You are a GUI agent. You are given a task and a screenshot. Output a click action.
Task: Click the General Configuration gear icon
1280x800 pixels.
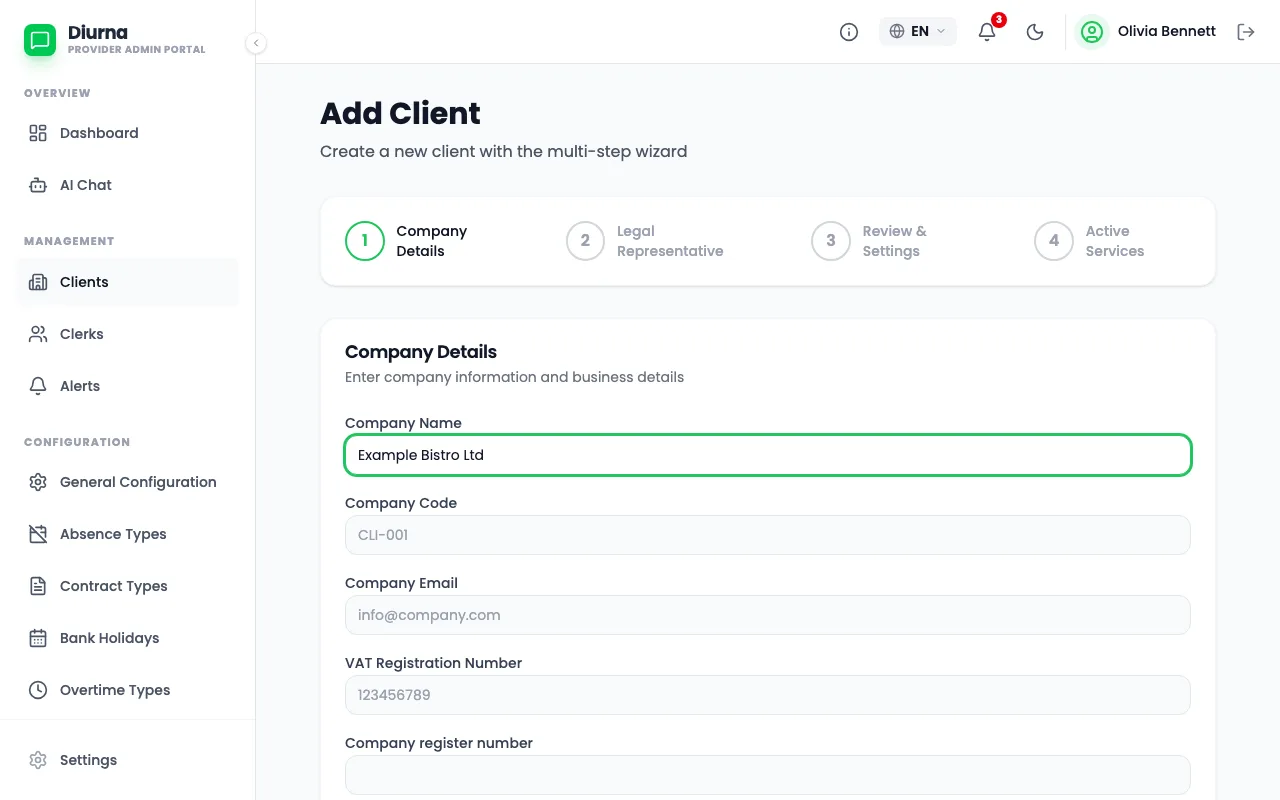(x=38, y=482)
